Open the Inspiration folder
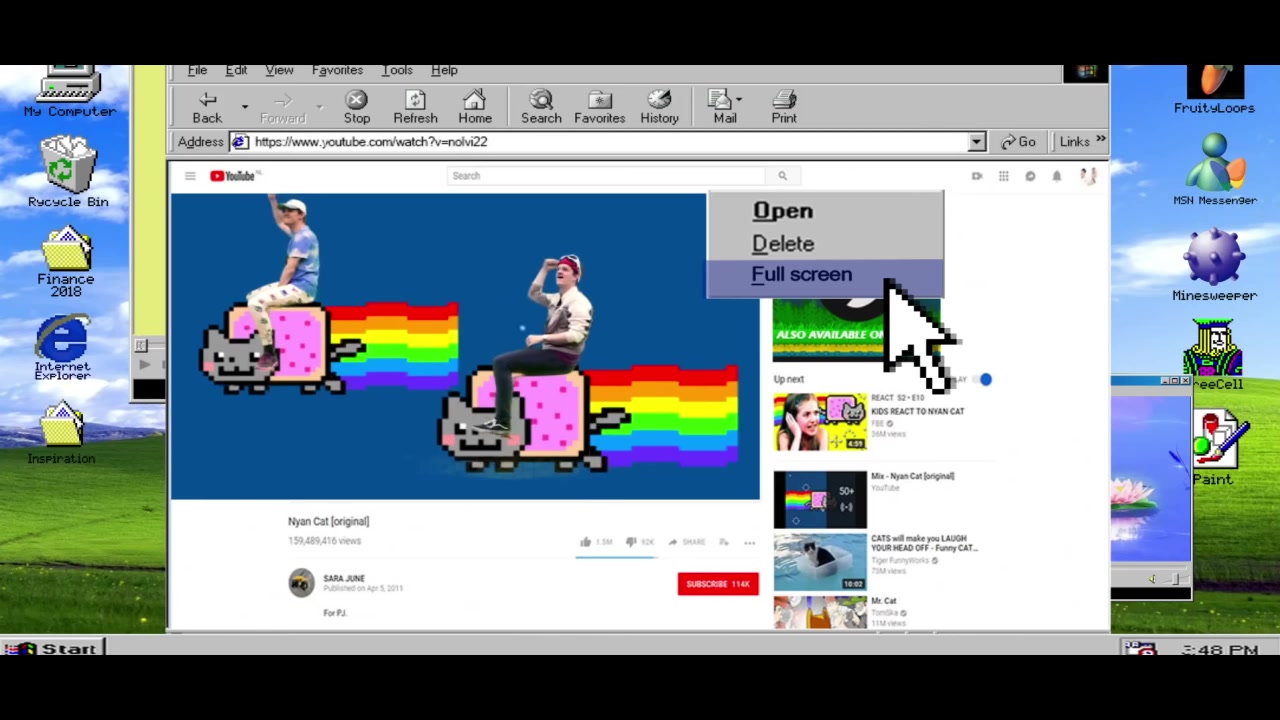The width and height of the screenshot is (1280, 720). [x=61, y=432]
